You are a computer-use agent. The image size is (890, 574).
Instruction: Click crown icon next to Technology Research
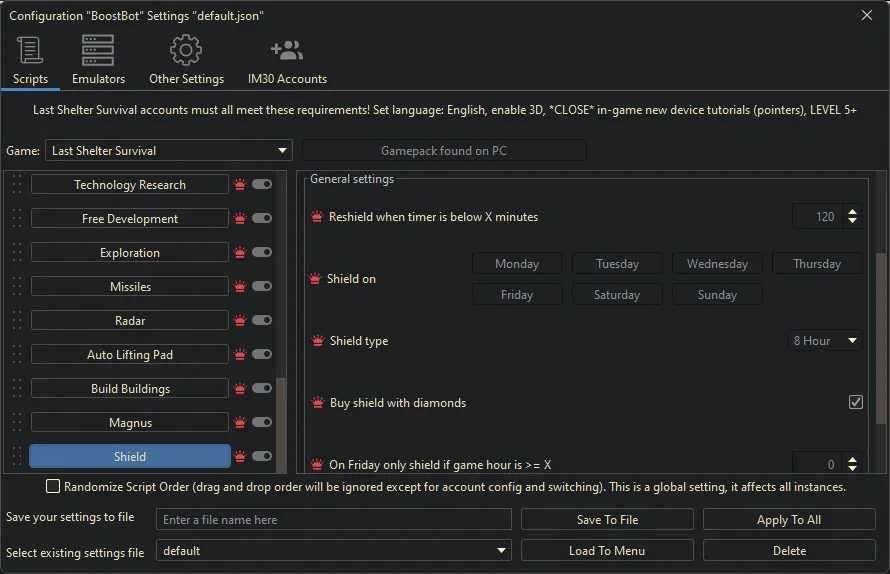(240, 185)
